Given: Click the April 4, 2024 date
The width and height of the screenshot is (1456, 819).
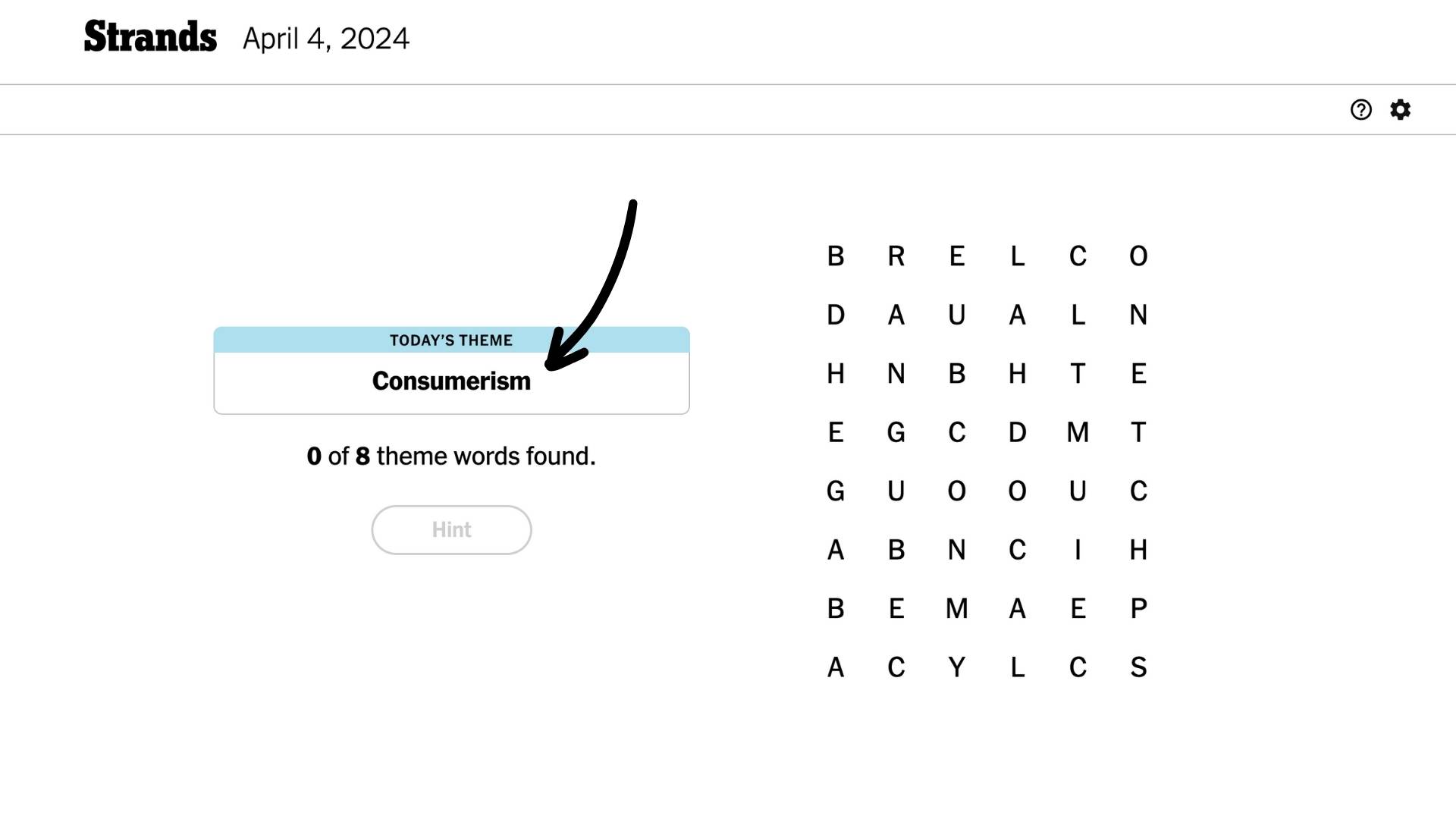Looking at the screenshot, I should (326, 39).
